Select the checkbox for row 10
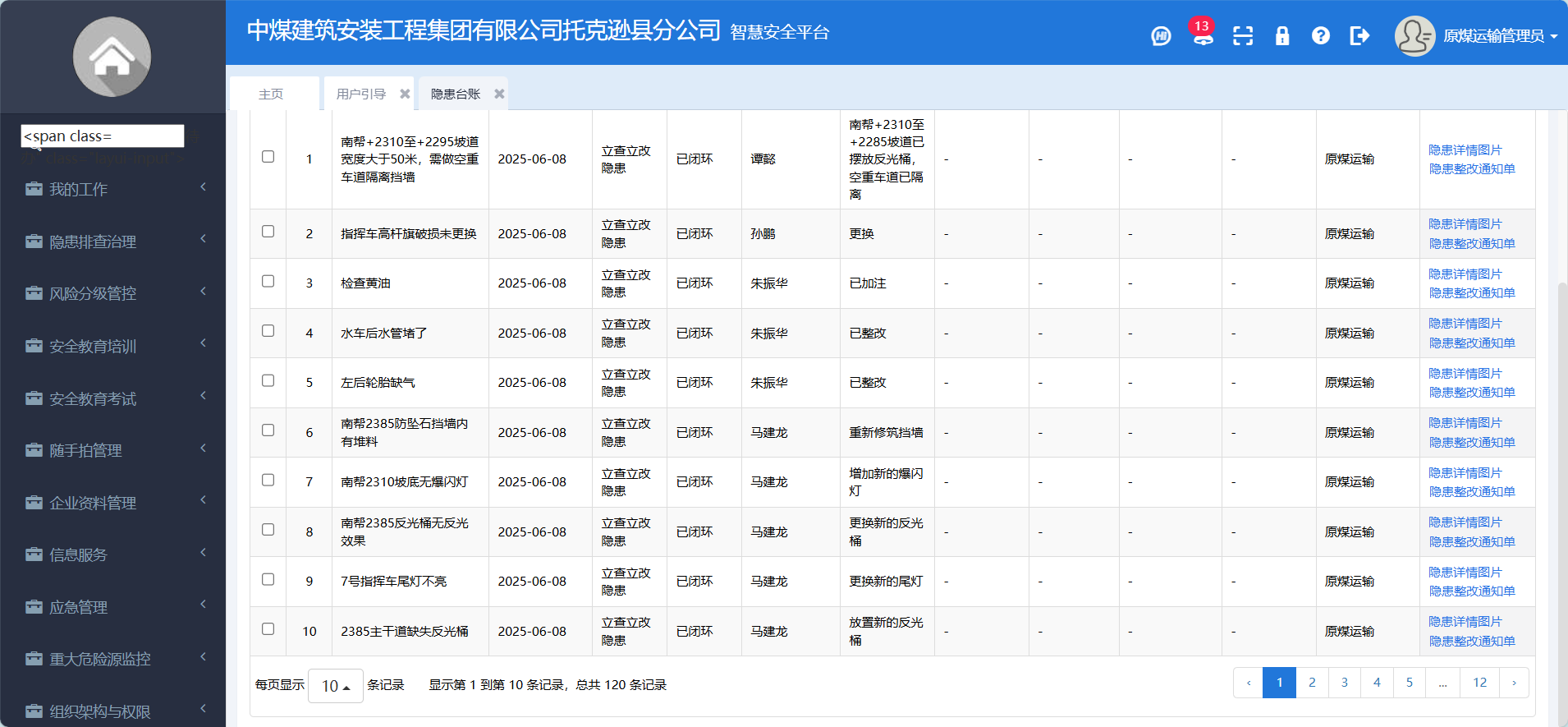1568x727 pixels. coord(268,629)
